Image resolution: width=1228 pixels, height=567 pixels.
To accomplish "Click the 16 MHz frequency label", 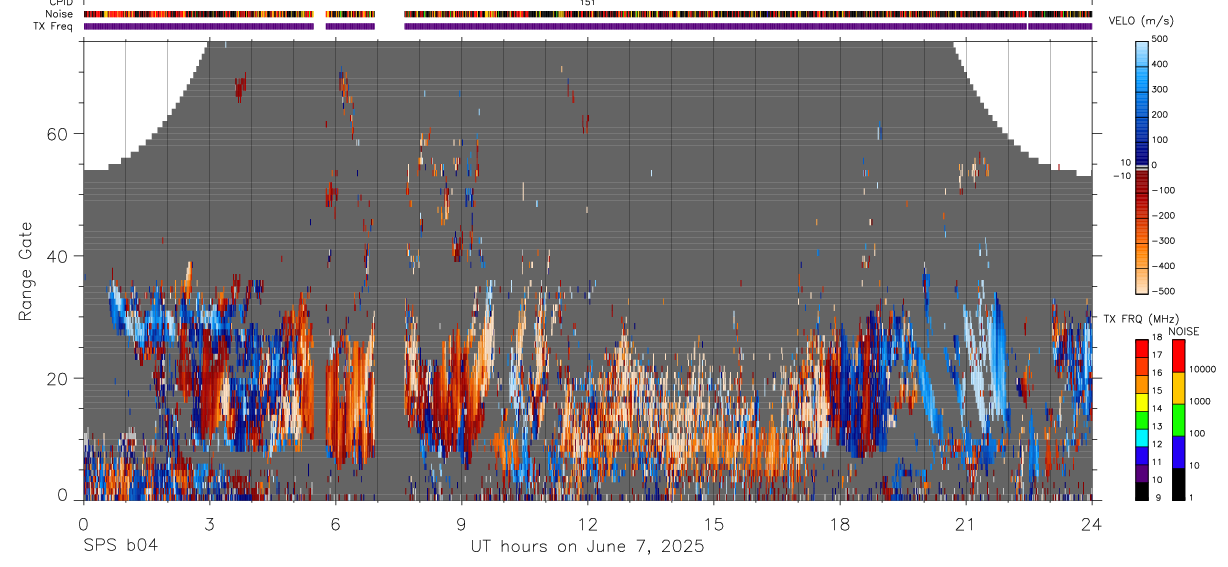I will pyautogui.click(x=1158, y=373).
